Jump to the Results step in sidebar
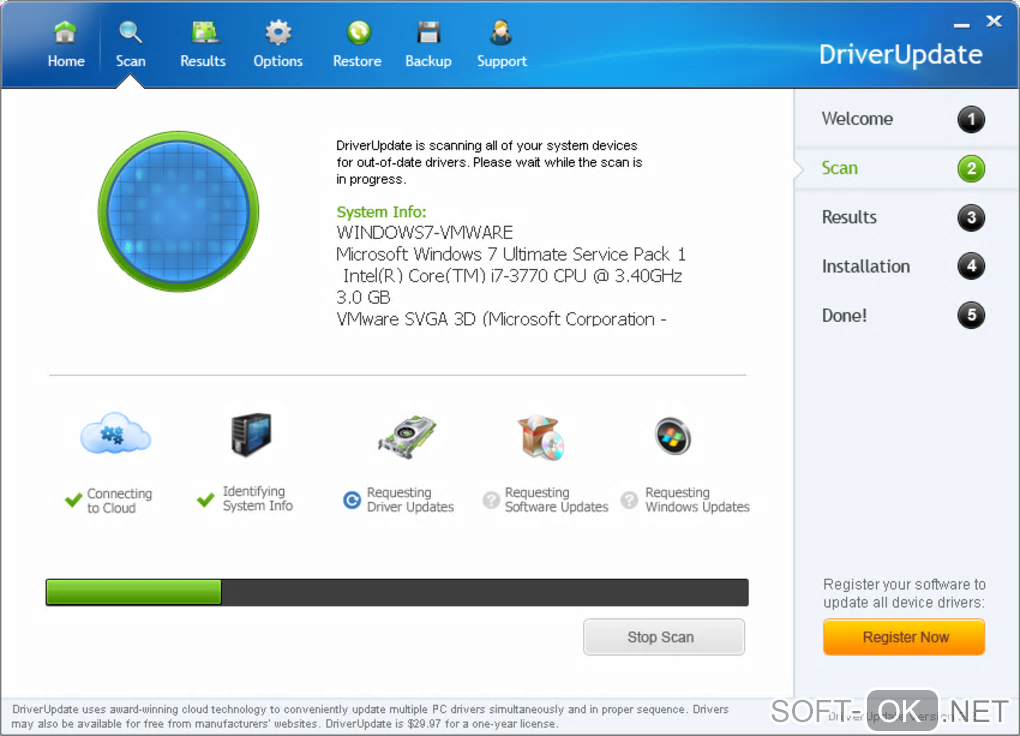This screenshot has width=1020, height=736. 849,217
